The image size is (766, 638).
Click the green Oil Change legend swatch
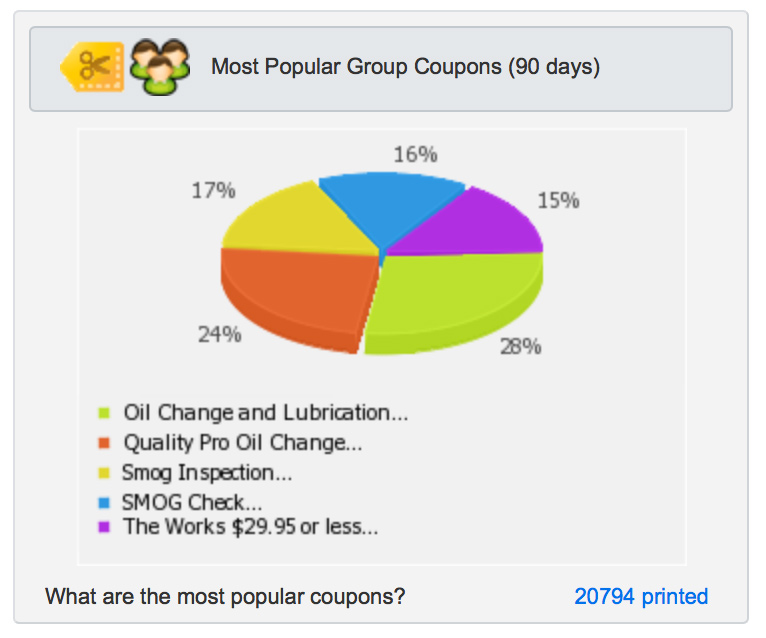104,413
